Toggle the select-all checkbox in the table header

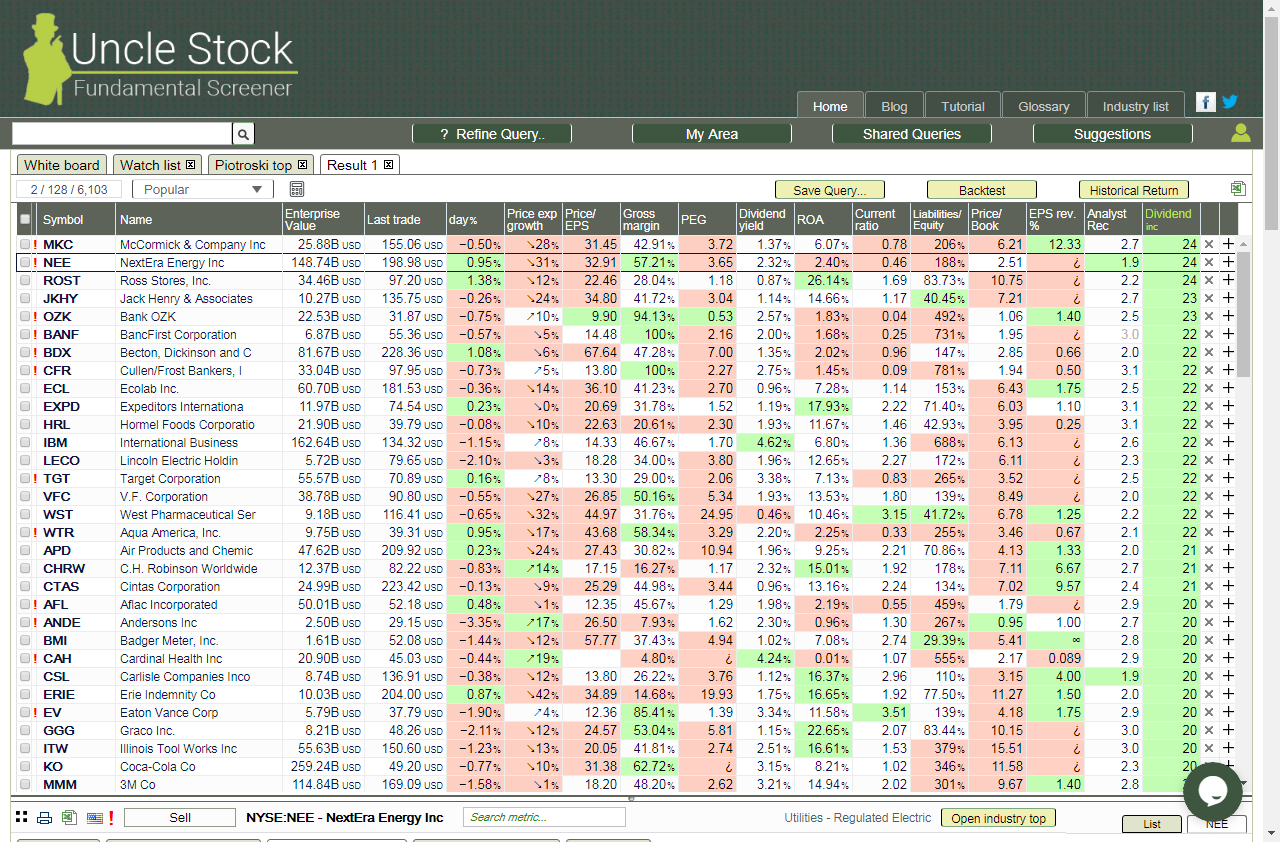pos(25,219)
